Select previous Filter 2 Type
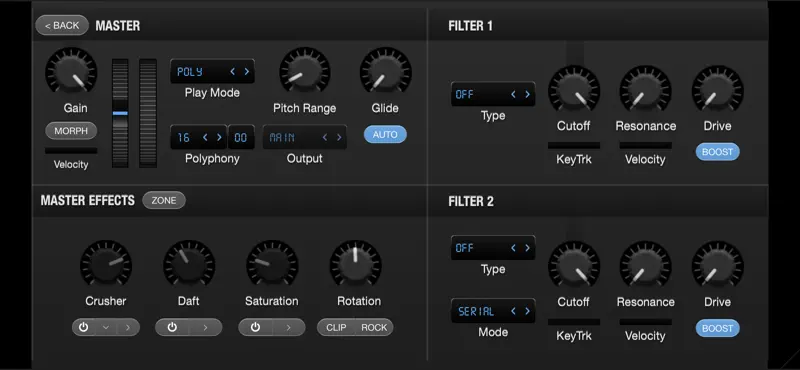The width and height of the screenshot is (800, 370). 513,248
